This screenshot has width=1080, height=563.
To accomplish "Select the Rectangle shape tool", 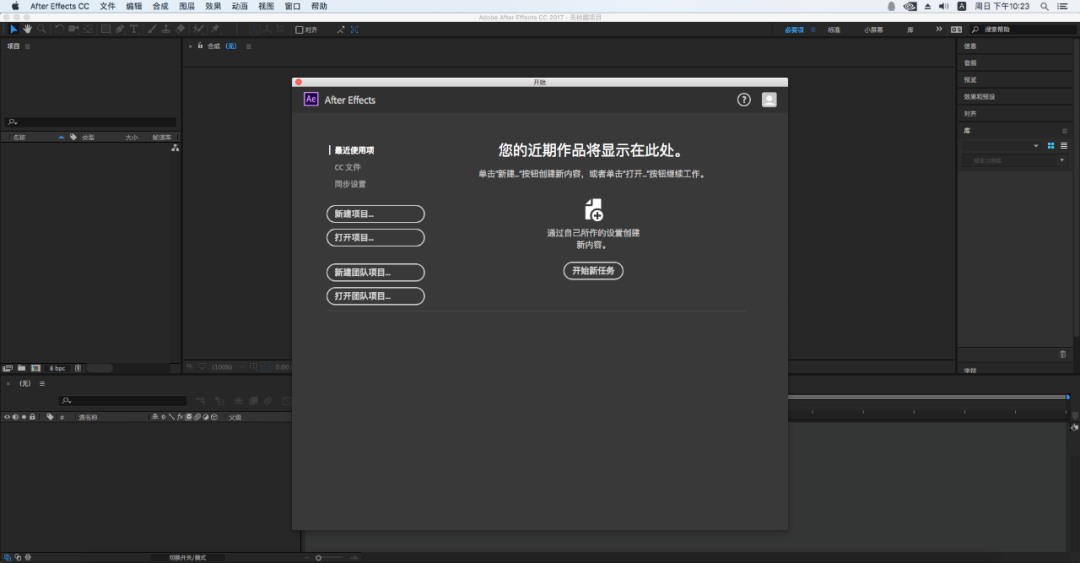I will [105, 29].
